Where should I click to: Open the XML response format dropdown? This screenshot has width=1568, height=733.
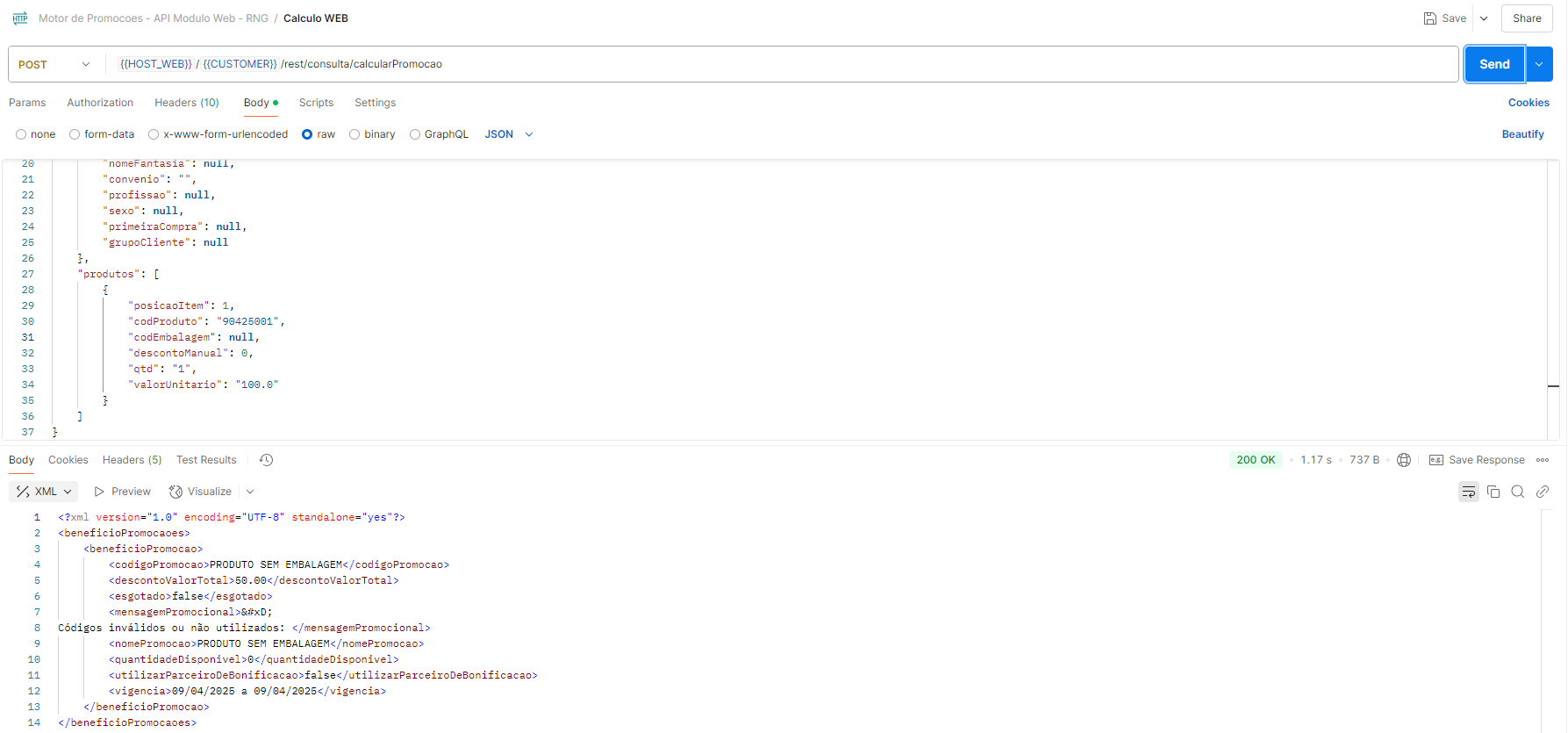point(44,492)
